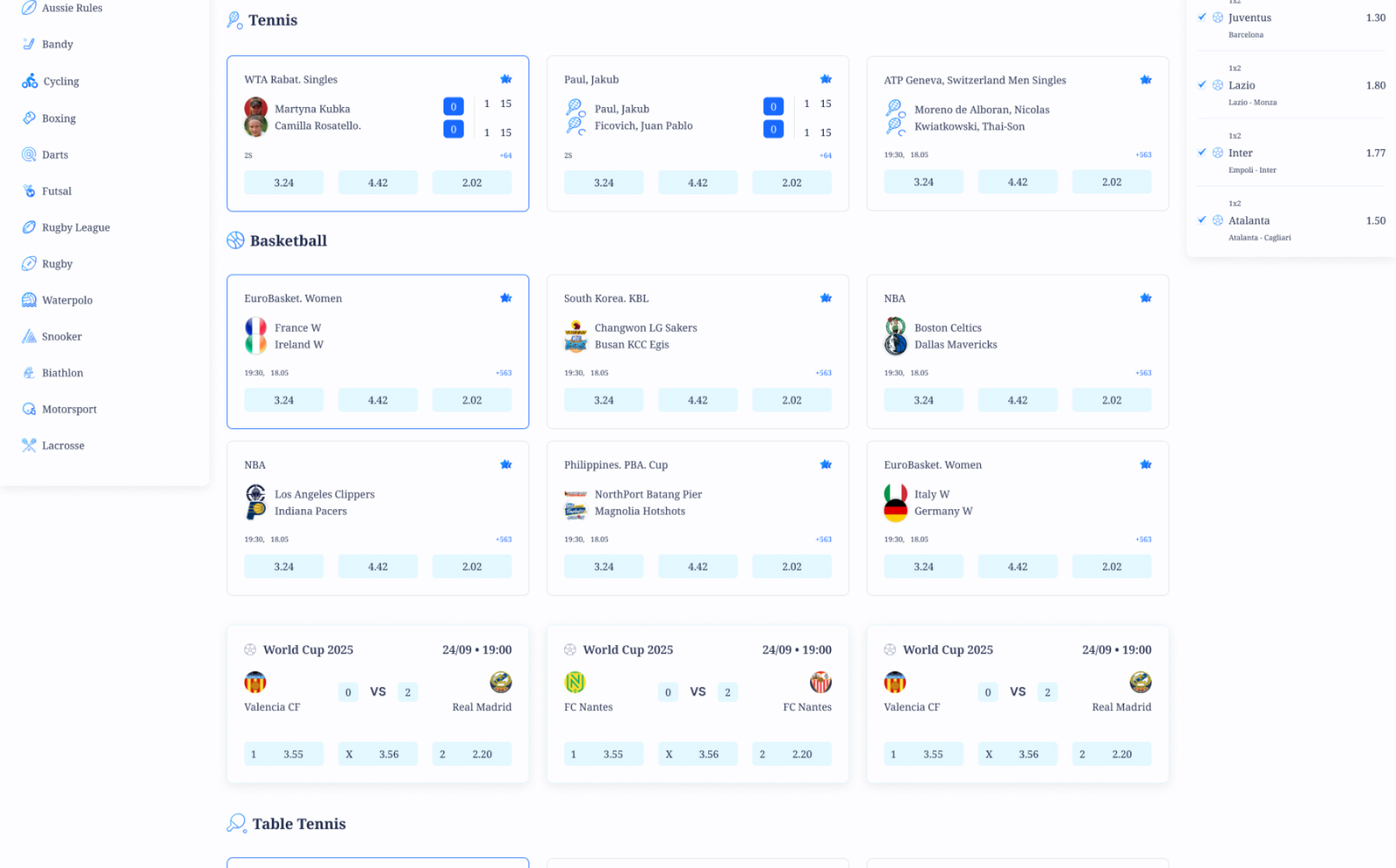Select 3.24 odds for Los Angeles Clippers game
Viewport: 1396px width, 868px height.
(x=284, y=566)
